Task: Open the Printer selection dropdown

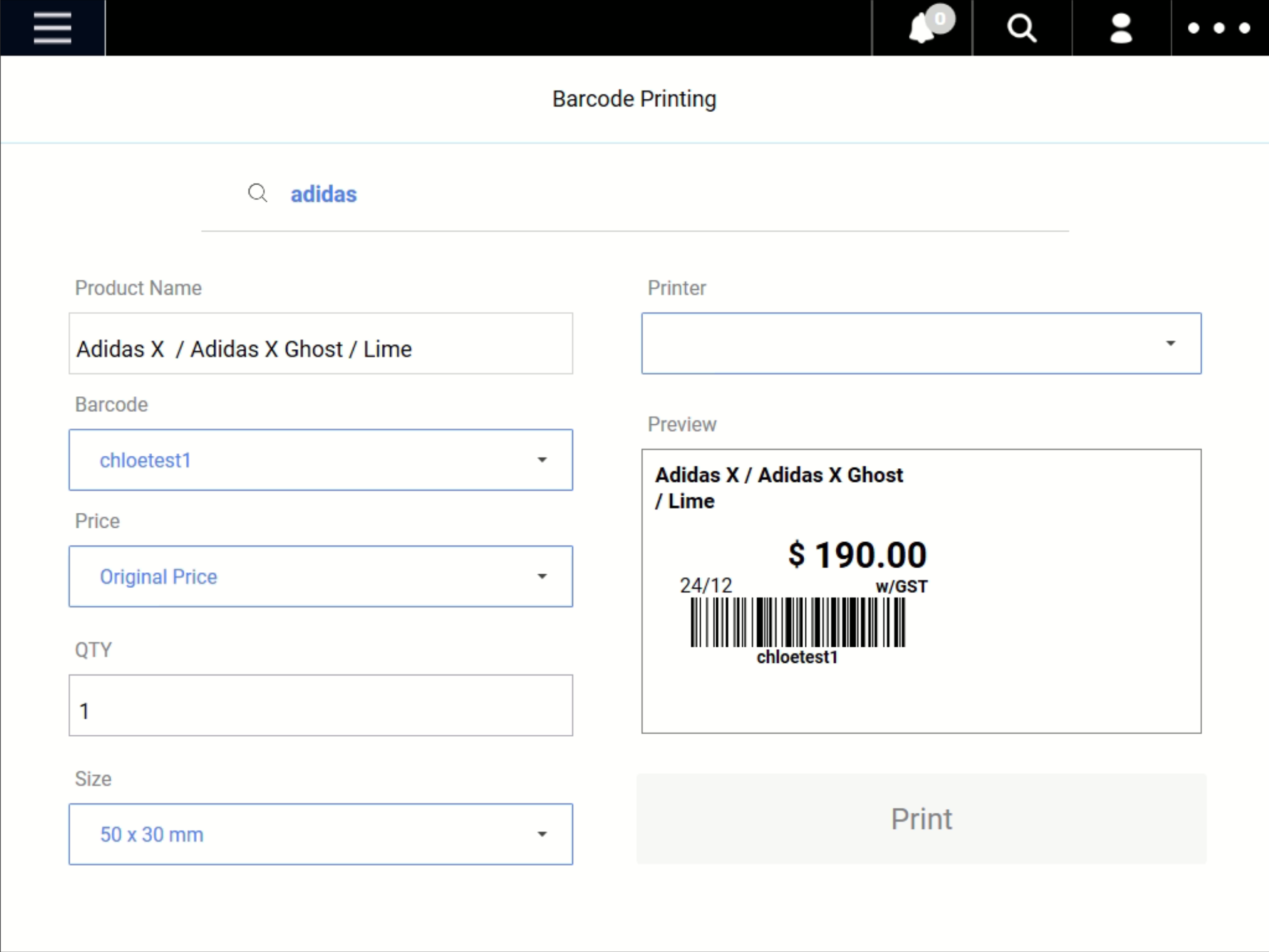Action: [921, 344]
